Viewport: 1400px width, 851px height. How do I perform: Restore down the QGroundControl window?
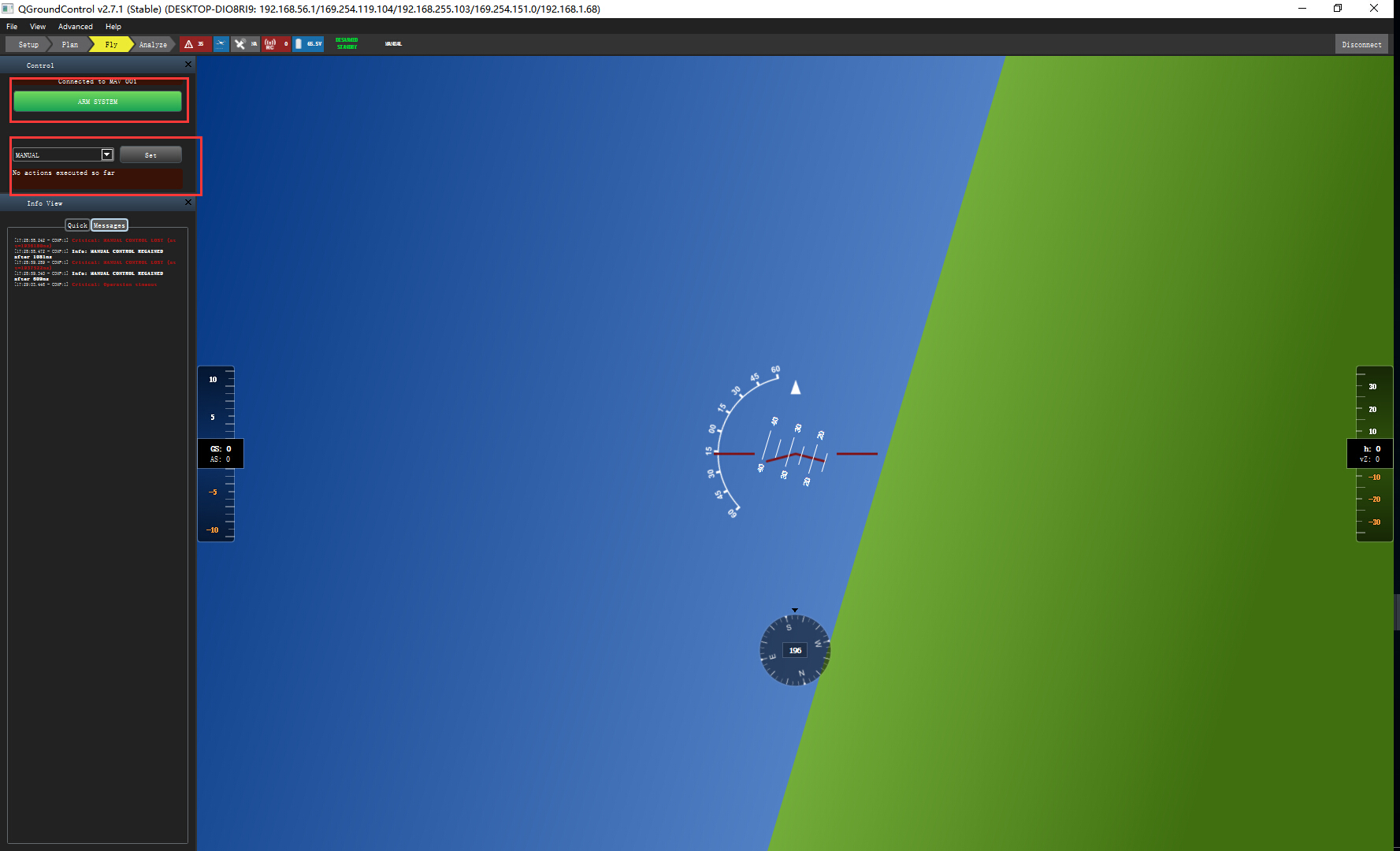click(1338, 9)
